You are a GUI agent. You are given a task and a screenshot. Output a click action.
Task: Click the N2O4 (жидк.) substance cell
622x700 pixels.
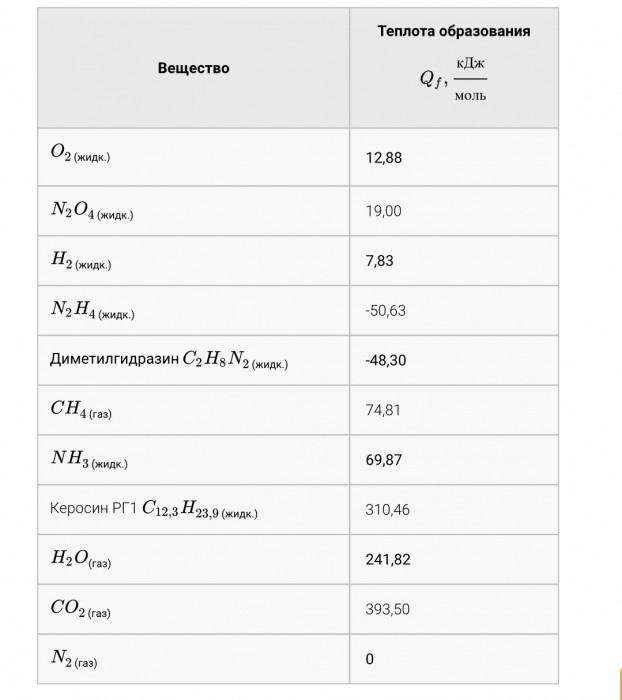(x=193, y=211)
